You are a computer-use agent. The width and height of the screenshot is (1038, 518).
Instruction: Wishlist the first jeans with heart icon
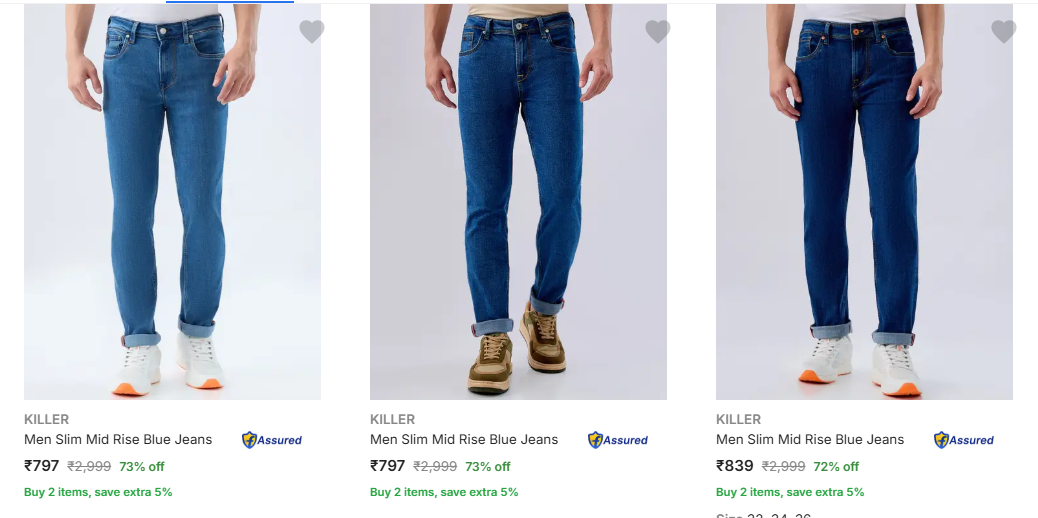point(312,32)
